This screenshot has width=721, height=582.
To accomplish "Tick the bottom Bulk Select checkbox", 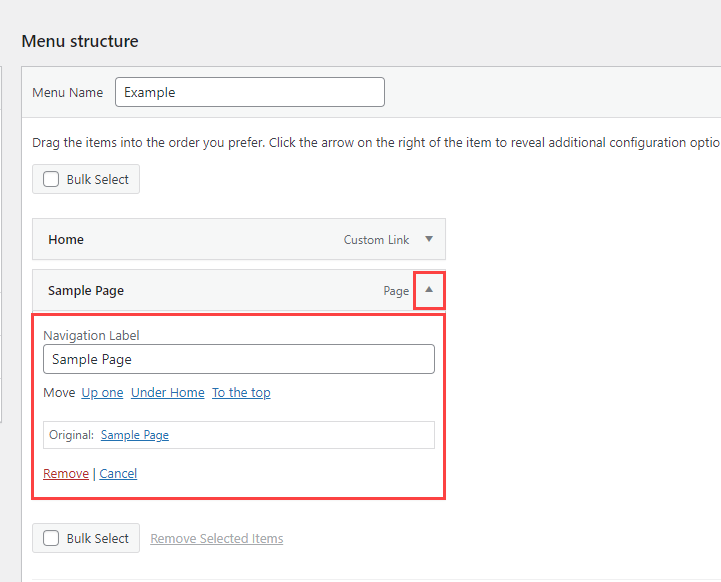I will click(x=52, y=538).
